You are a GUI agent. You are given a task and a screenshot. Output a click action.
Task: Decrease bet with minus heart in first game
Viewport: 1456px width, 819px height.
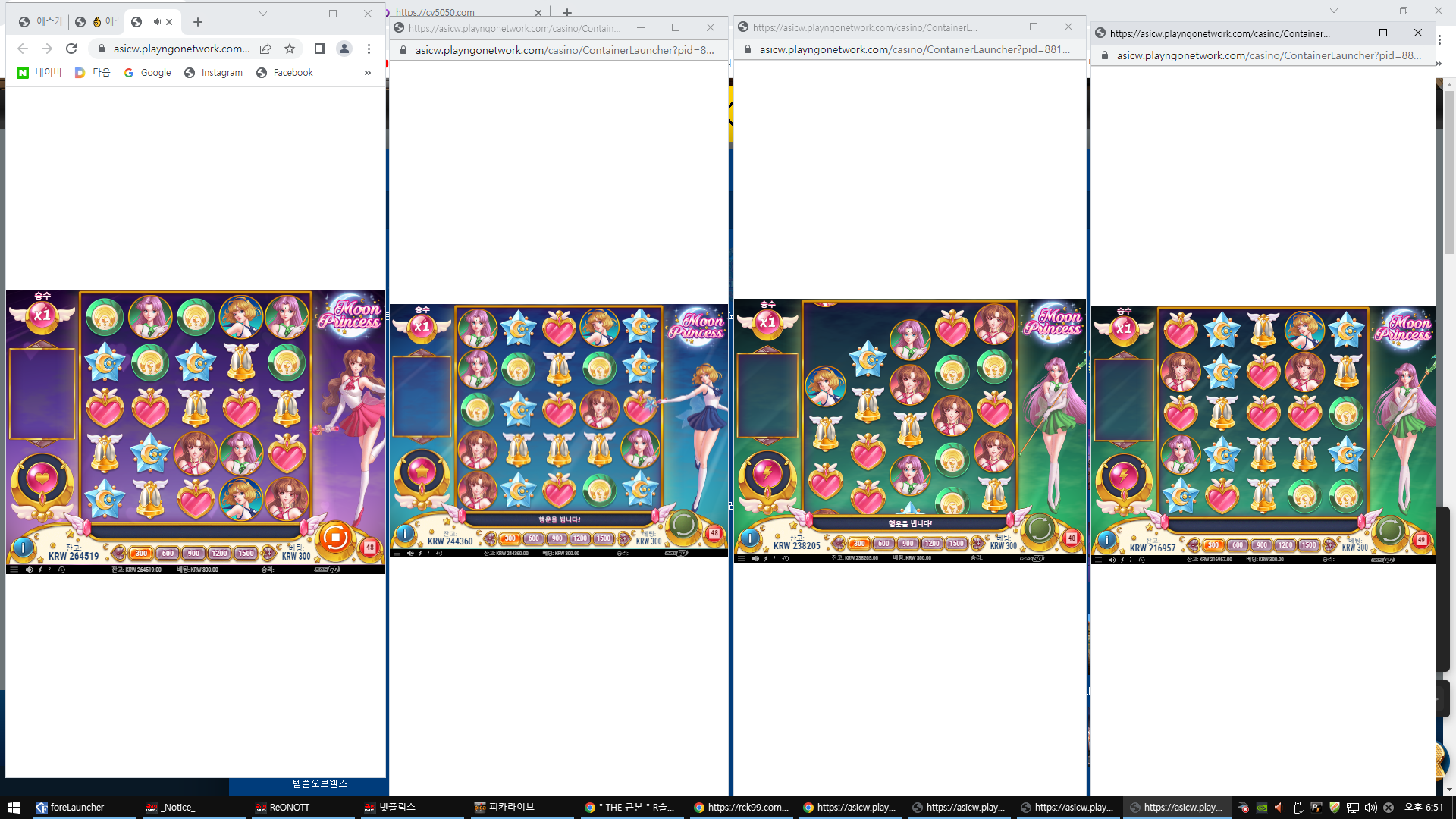point(119,554)
